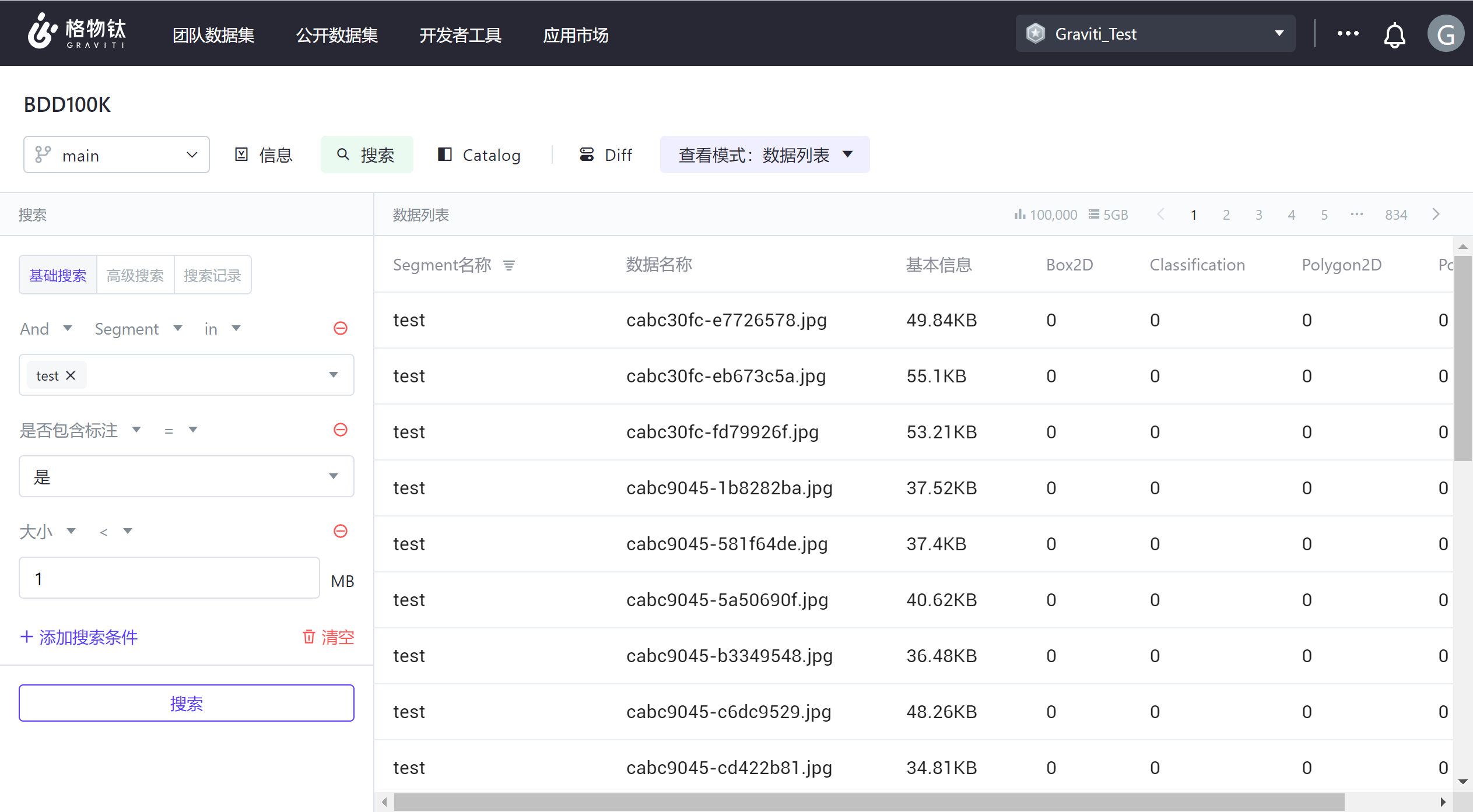Expand the main branch dropdown

(x=117, y=155)
